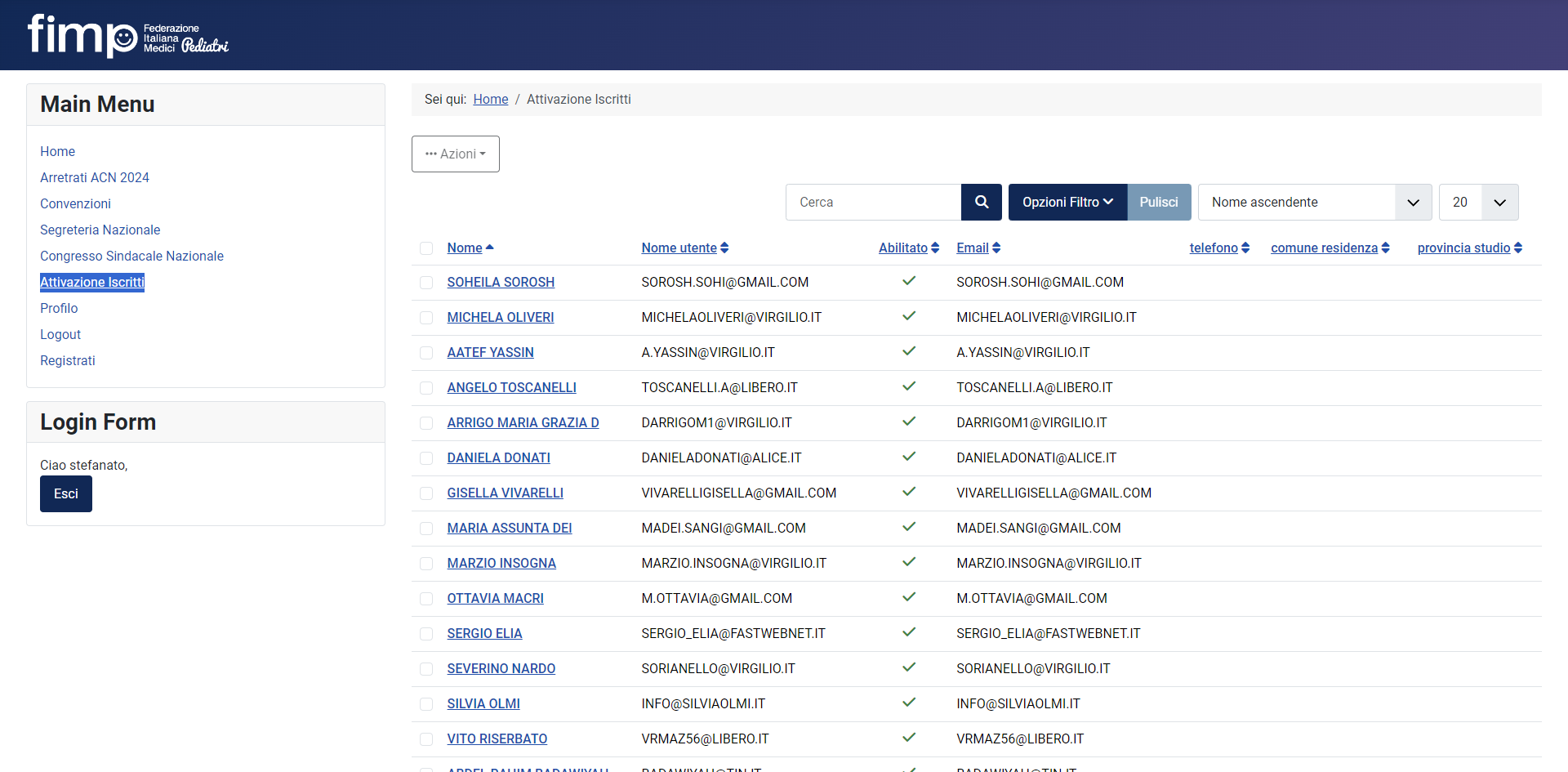Select Segreteria Nazionale menu item

coord(100,230)
